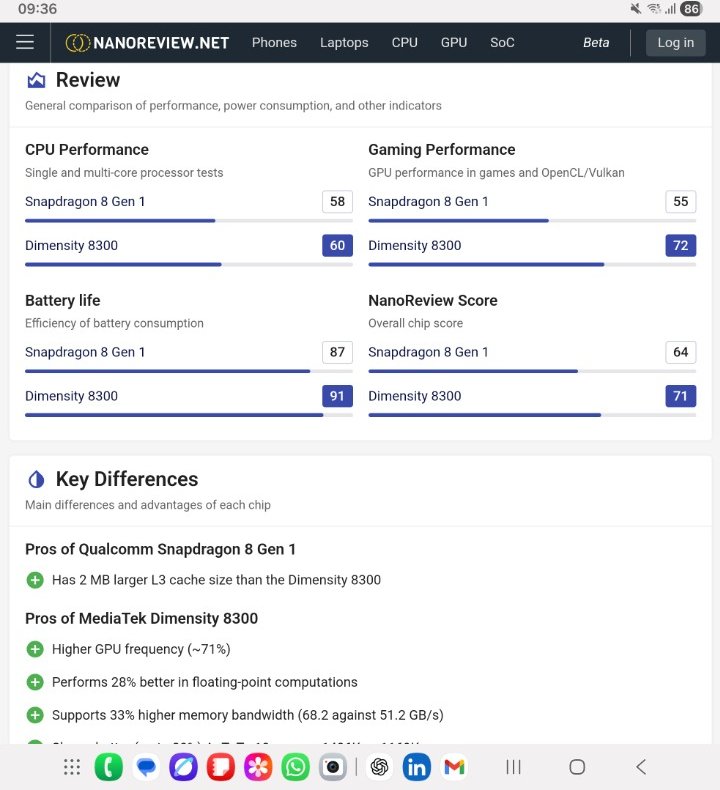Click the 71 NanoReview Score badge

click(x=680, y=396)
